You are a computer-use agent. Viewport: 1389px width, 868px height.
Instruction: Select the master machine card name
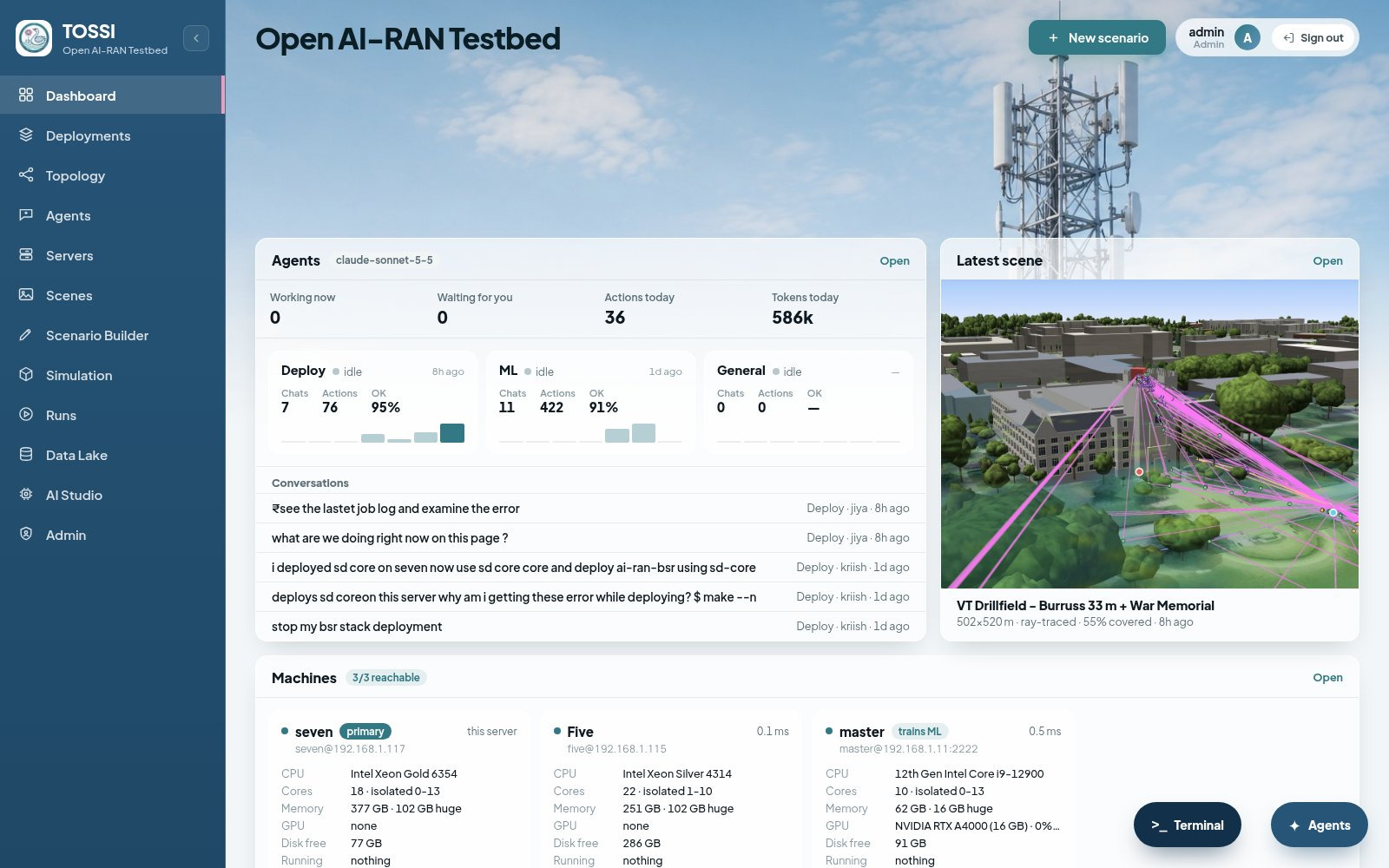click(x=861, y=732)
